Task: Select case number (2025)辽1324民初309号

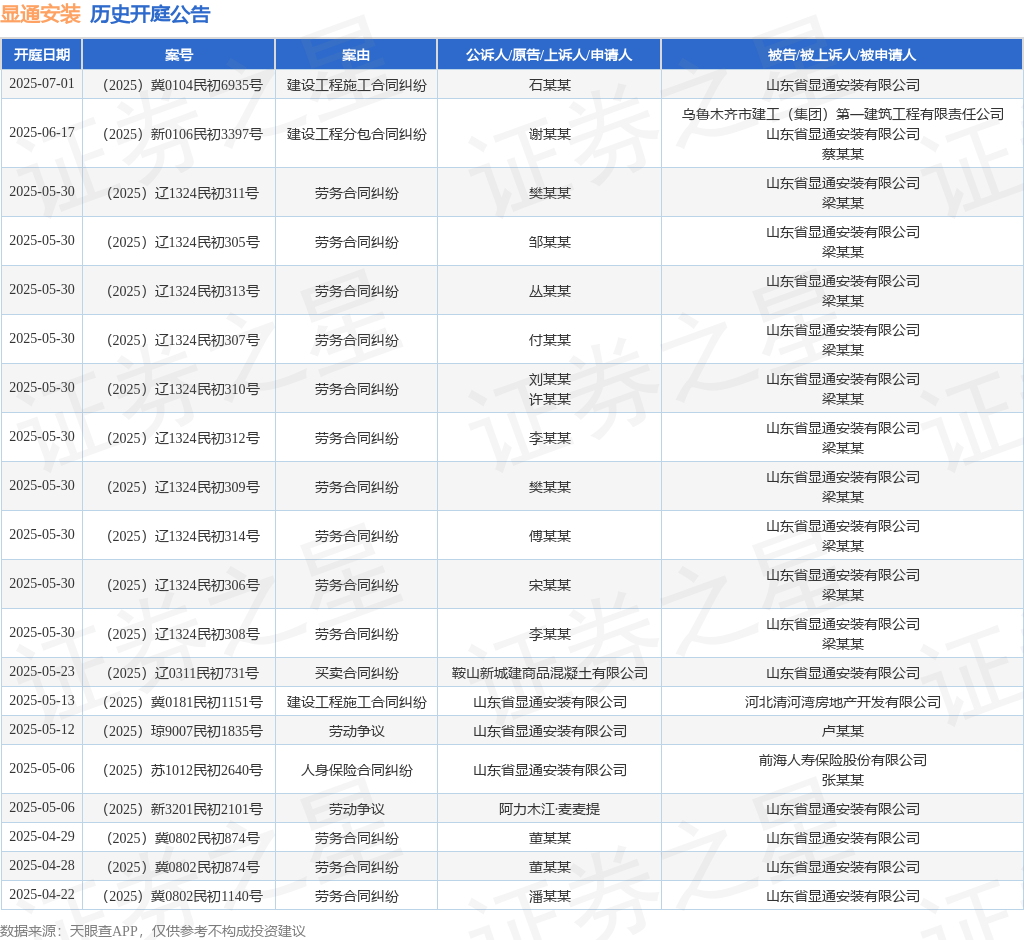Action: point(179,487)
